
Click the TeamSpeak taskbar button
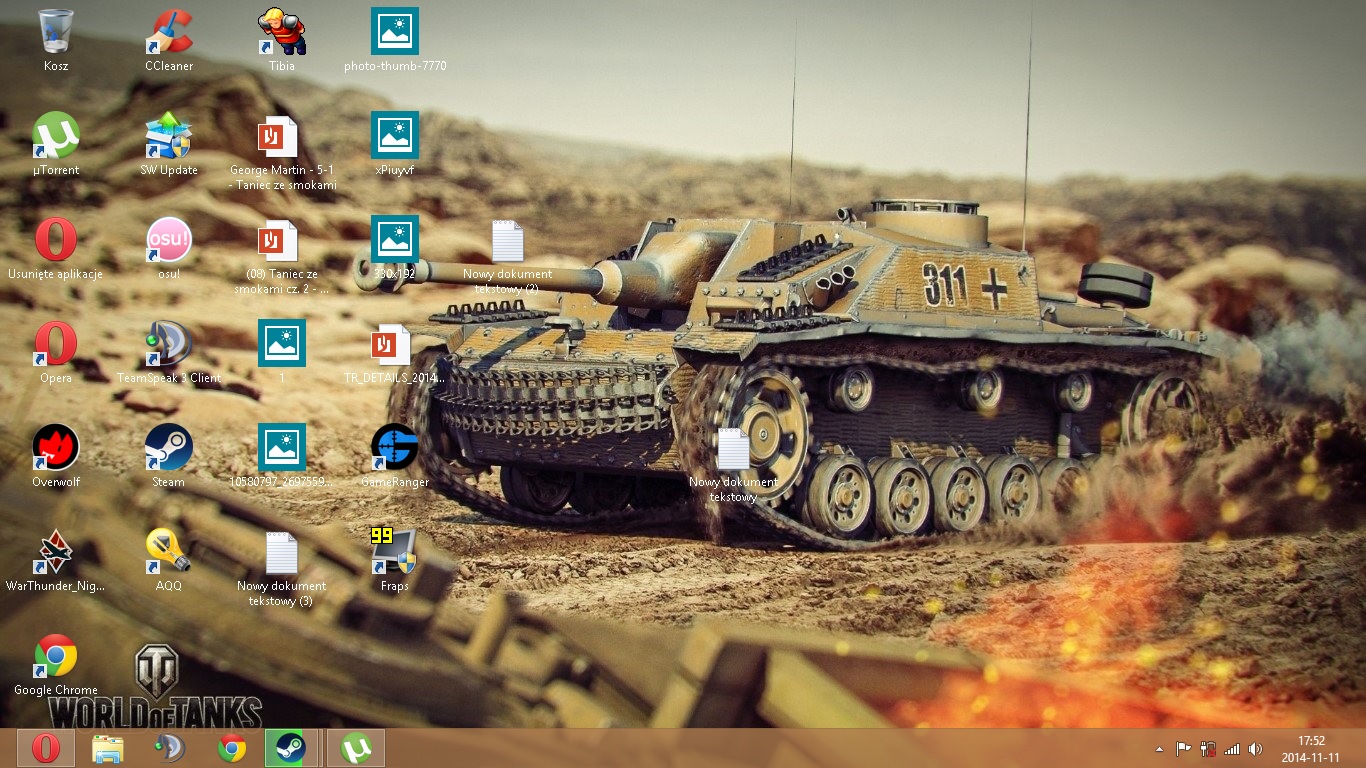169,748
